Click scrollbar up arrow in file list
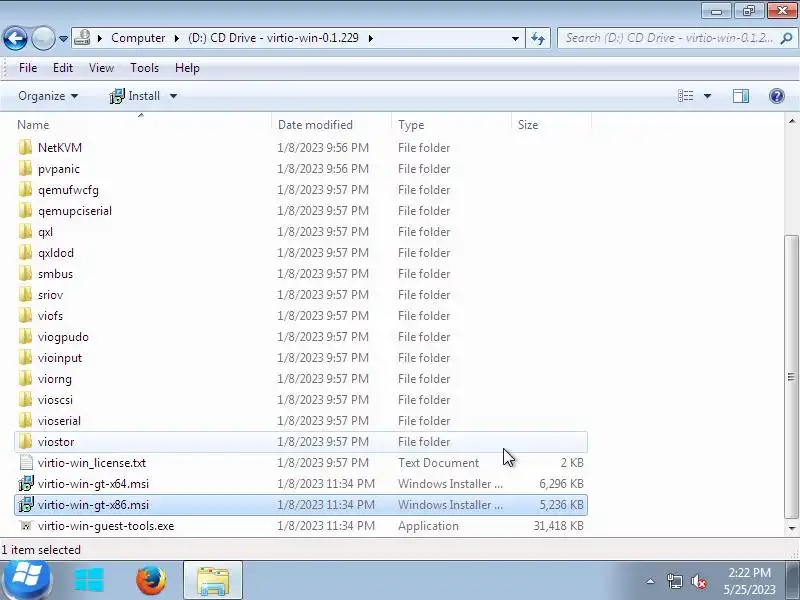 [792, 121]
